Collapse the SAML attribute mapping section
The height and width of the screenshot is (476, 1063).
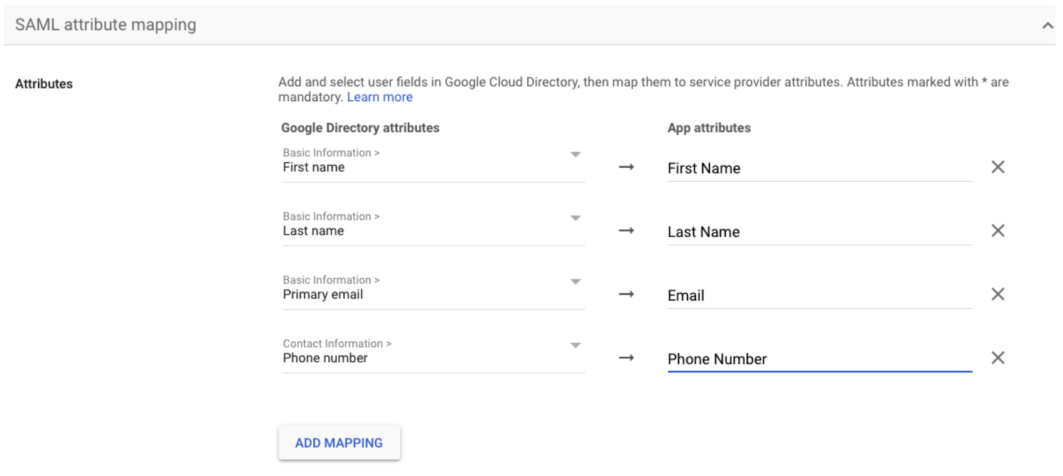(1047, 25)
